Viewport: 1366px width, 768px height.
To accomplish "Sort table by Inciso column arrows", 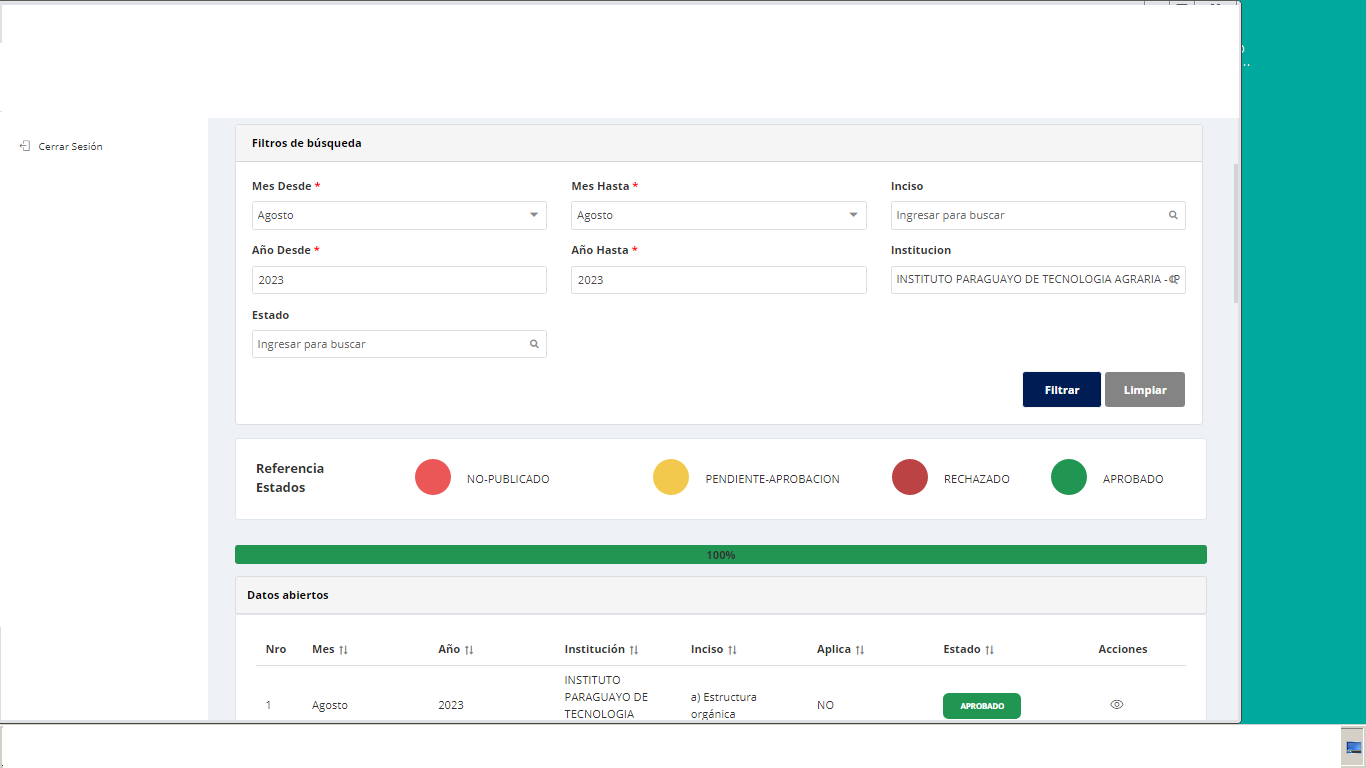I will pyautogui.click(x=732, y=650).
